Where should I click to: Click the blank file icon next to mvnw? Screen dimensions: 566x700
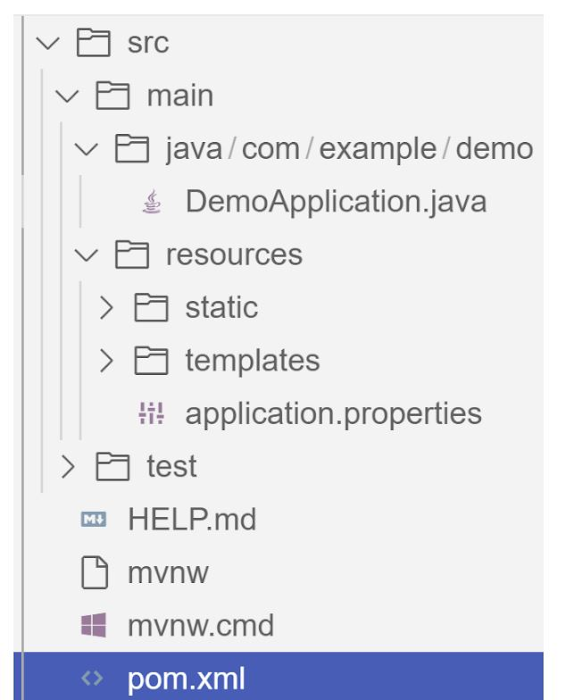point(95,573)
